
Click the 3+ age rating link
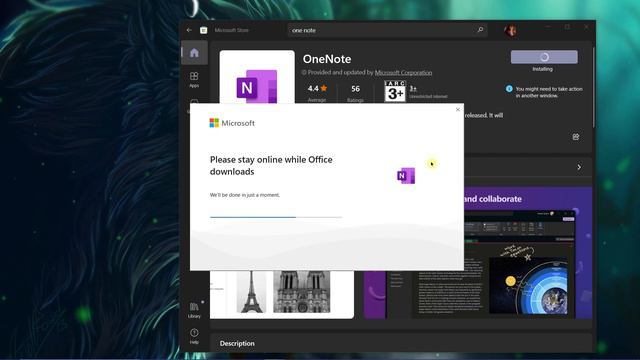click(413, 88)
